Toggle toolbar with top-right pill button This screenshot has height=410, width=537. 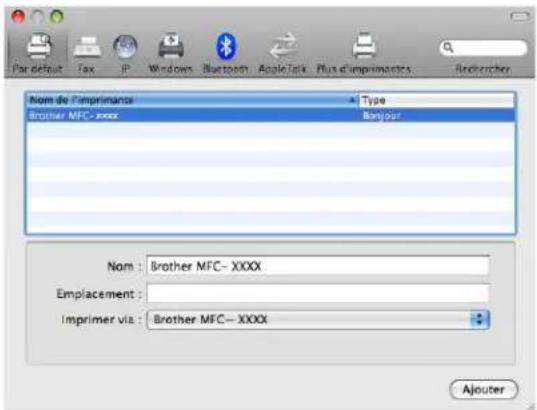pos(520,16)
